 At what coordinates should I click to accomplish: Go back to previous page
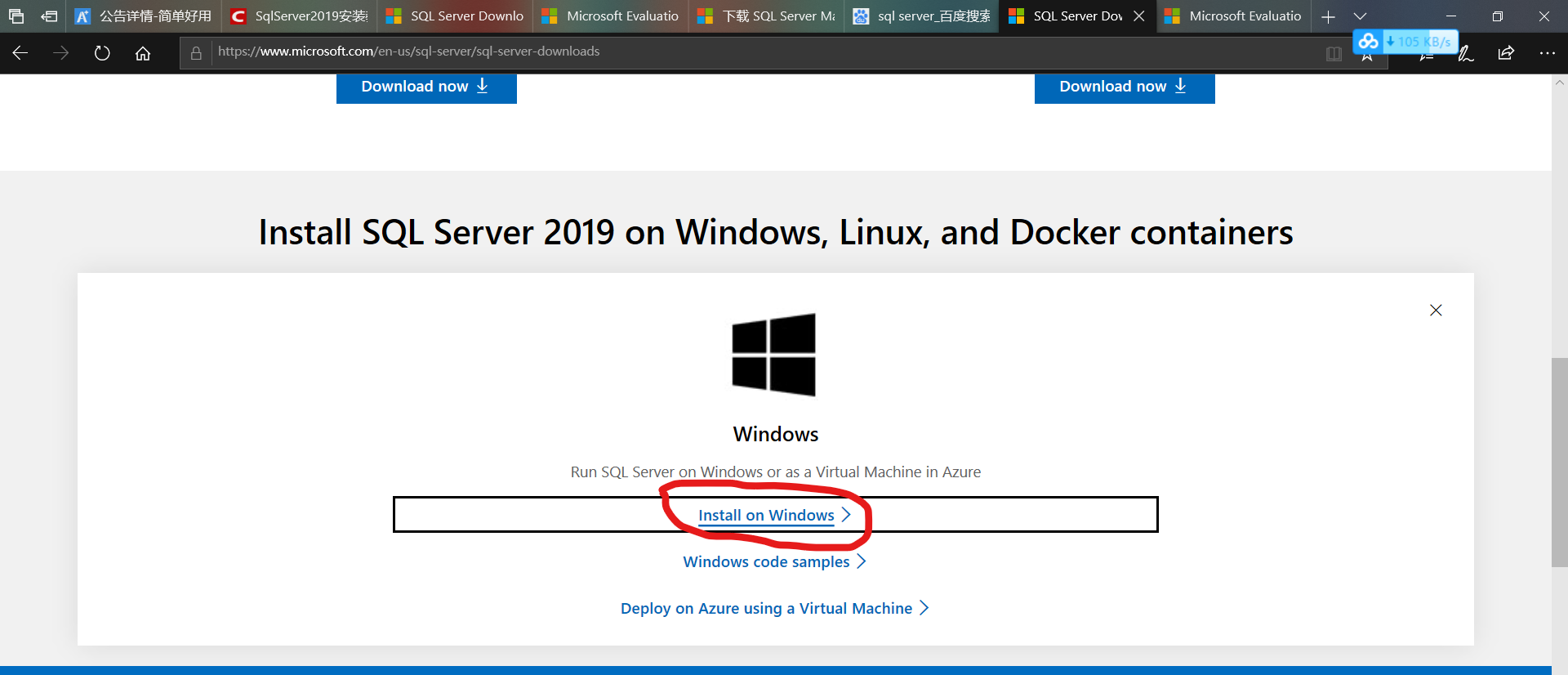[x=20, y=53]
